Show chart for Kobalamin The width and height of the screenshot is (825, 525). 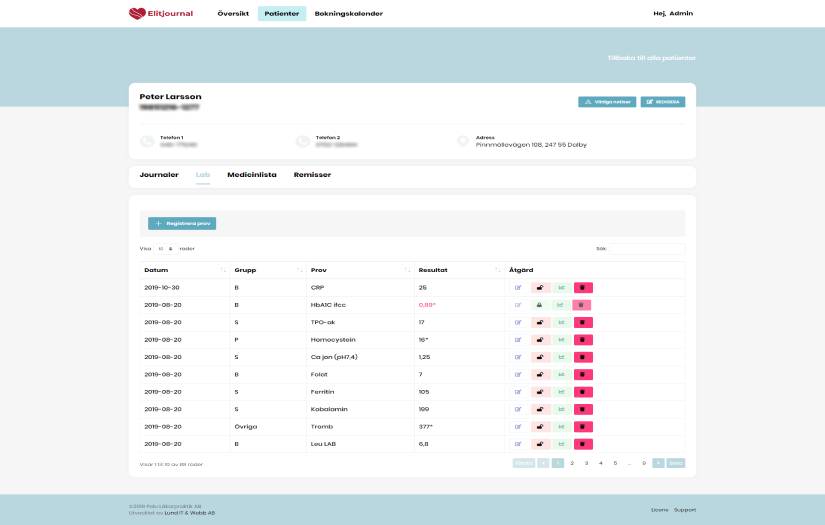tap(561, 409)
